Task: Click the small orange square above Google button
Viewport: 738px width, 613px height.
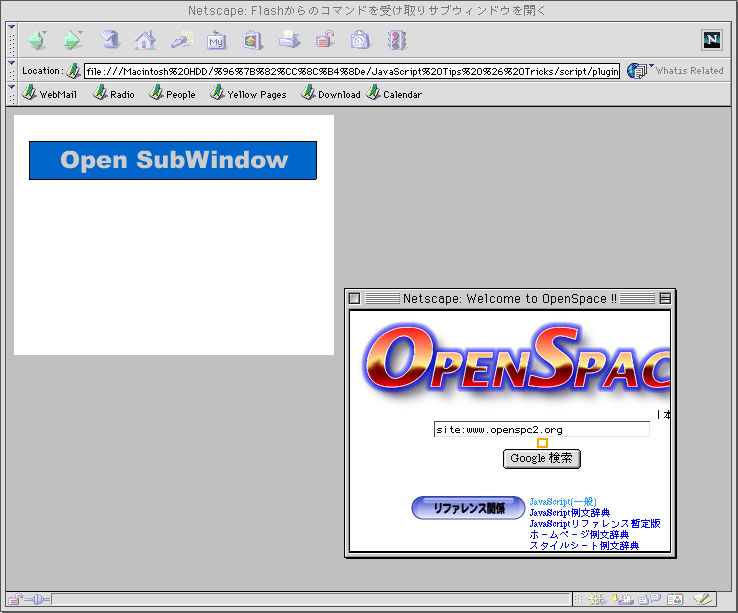Action: [542, 443]
